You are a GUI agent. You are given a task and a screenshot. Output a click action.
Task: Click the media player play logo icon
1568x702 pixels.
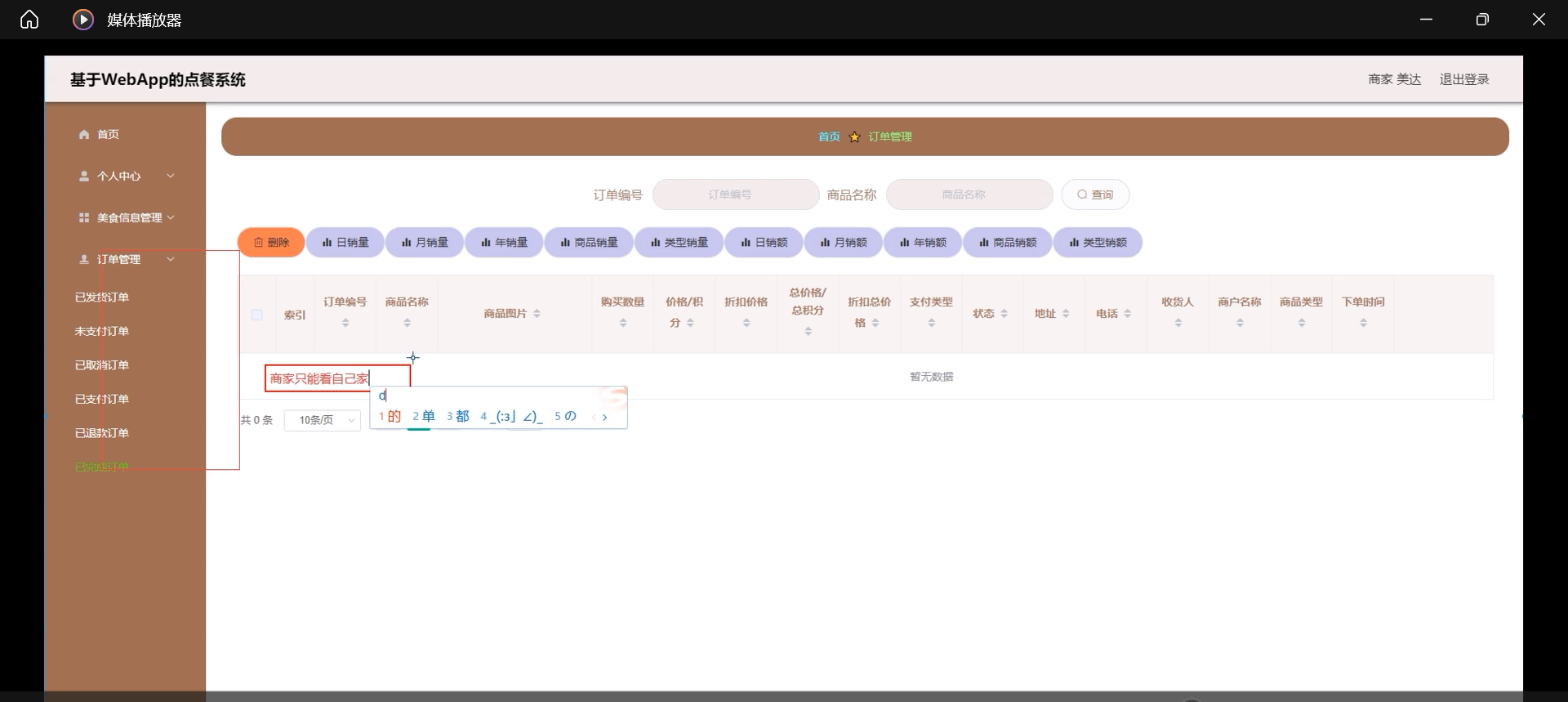click(x=82, y=20)
